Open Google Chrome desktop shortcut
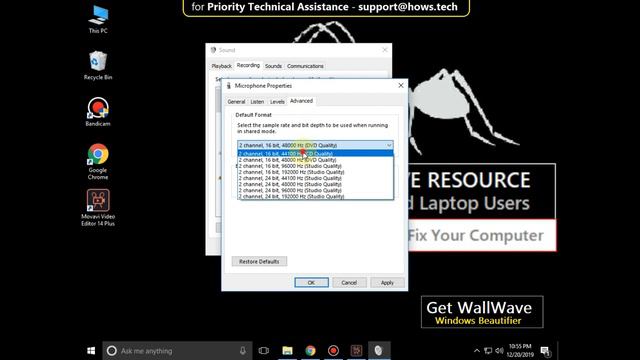The width and height of the screenshot is (640, 360). tap(98, 162)
